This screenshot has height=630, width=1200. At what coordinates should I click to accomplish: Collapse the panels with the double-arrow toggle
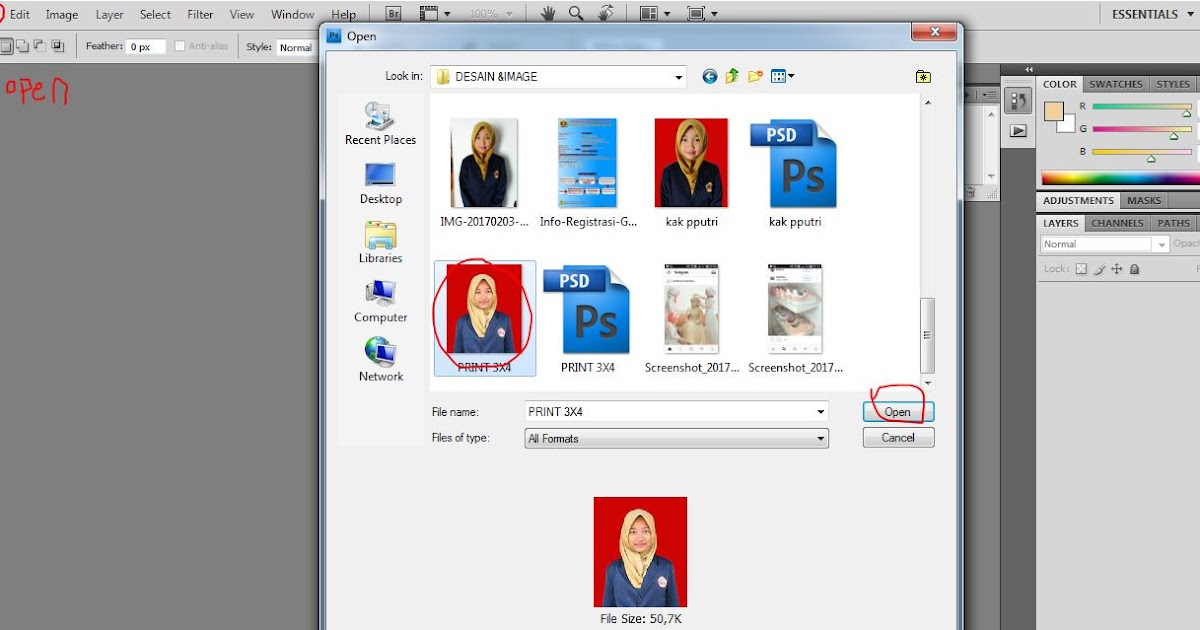coord(1028,70)
